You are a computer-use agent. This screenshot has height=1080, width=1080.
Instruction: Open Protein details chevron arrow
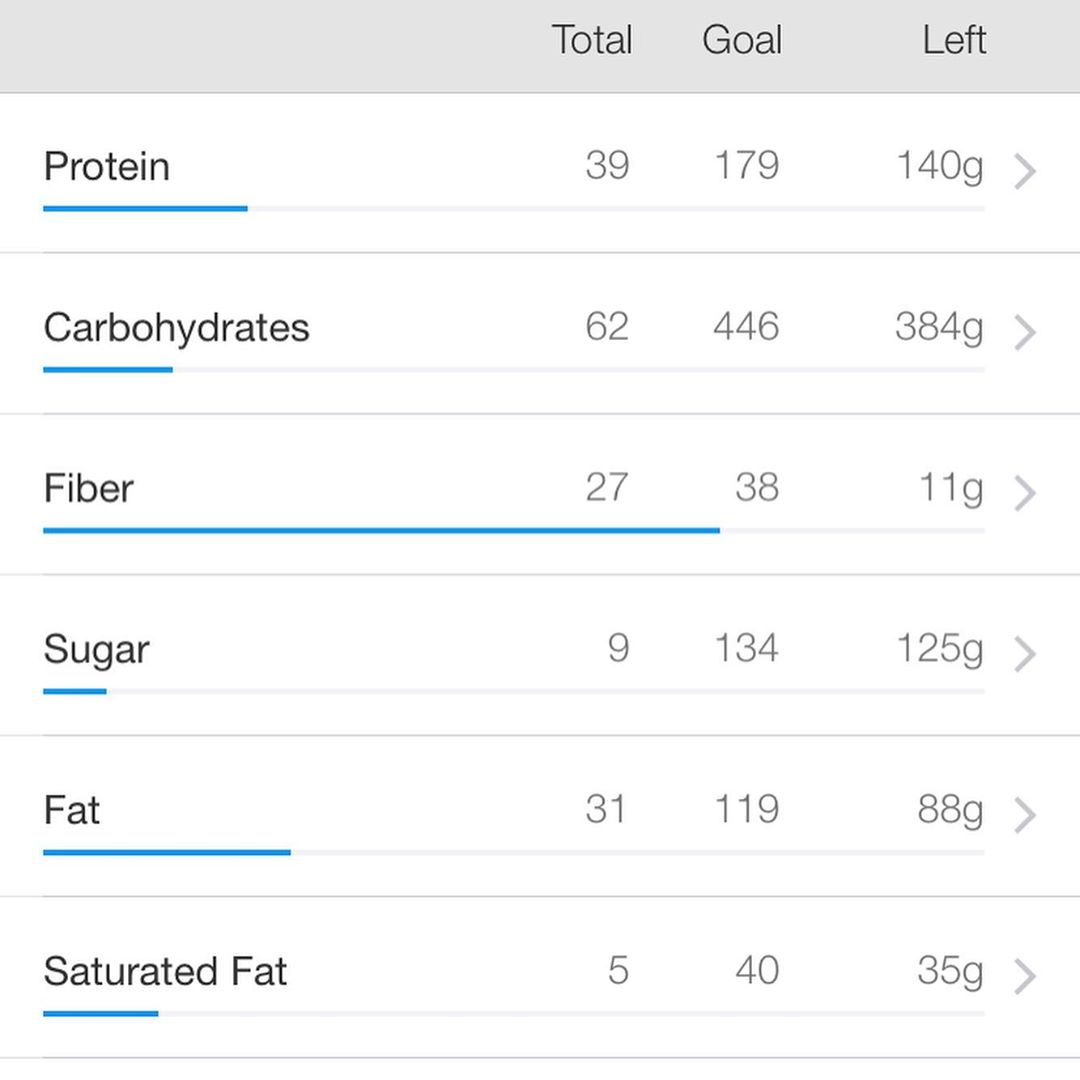tap(1026, 172)
